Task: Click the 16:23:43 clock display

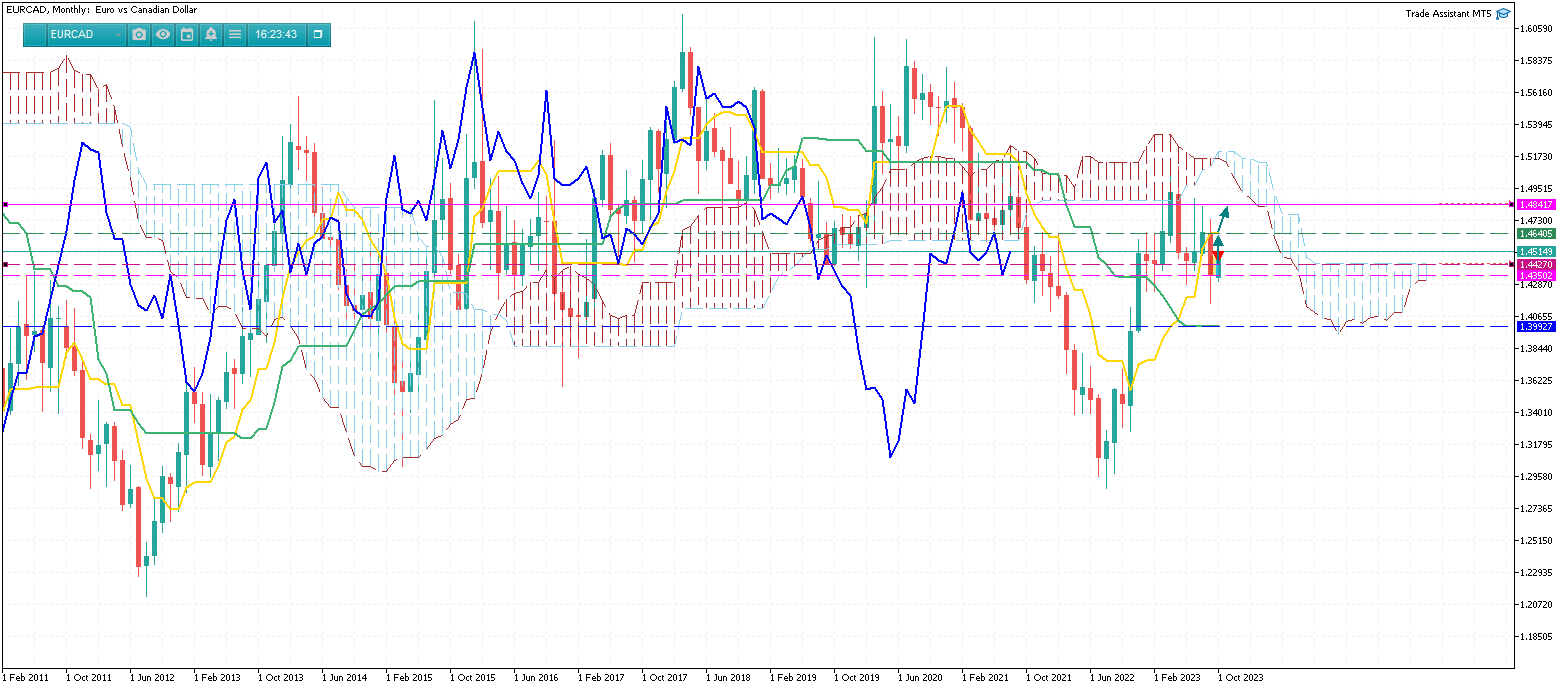Action: click(x=276, y=34)
